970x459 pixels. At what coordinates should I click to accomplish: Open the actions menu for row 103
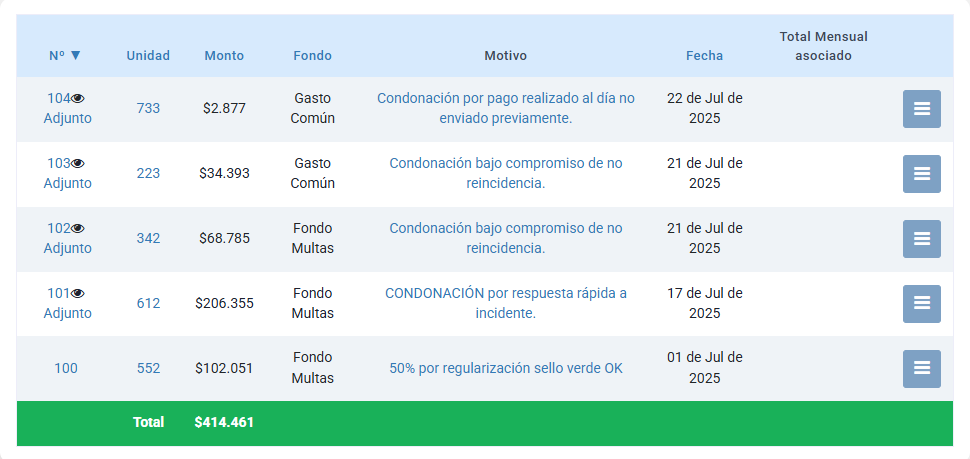click(921, 174)
